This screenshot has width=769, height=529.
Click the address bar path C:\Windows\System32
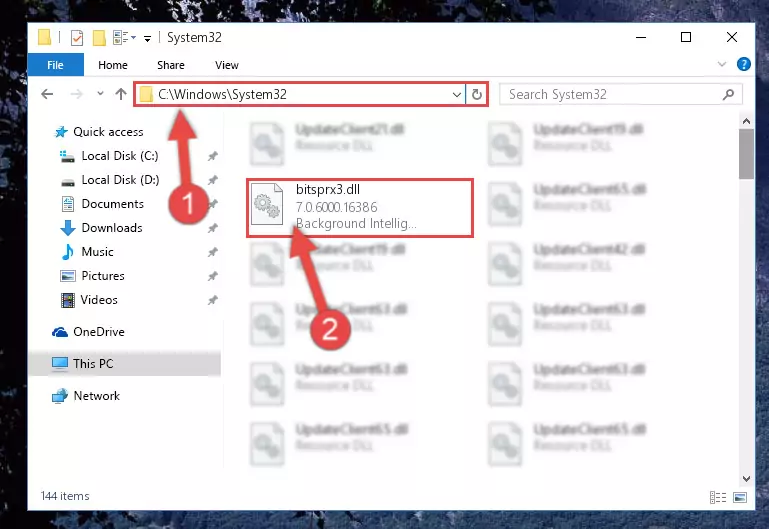(222, 94)
